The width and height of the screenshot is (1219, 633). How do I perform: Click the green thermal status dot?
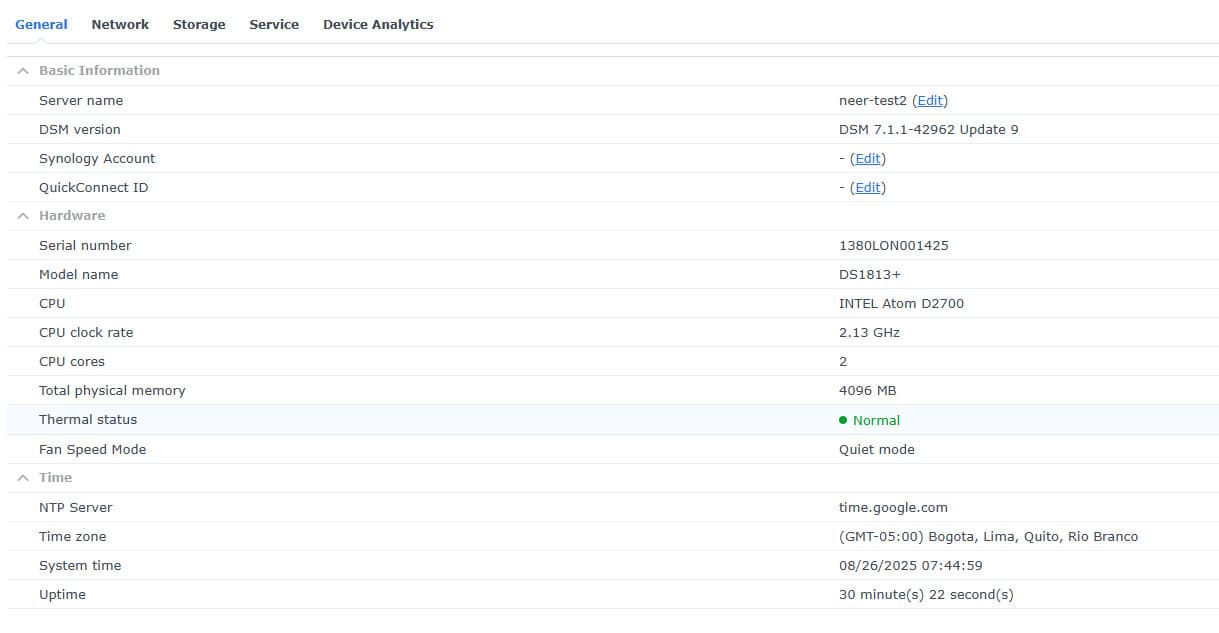click(x=843, y=420)
